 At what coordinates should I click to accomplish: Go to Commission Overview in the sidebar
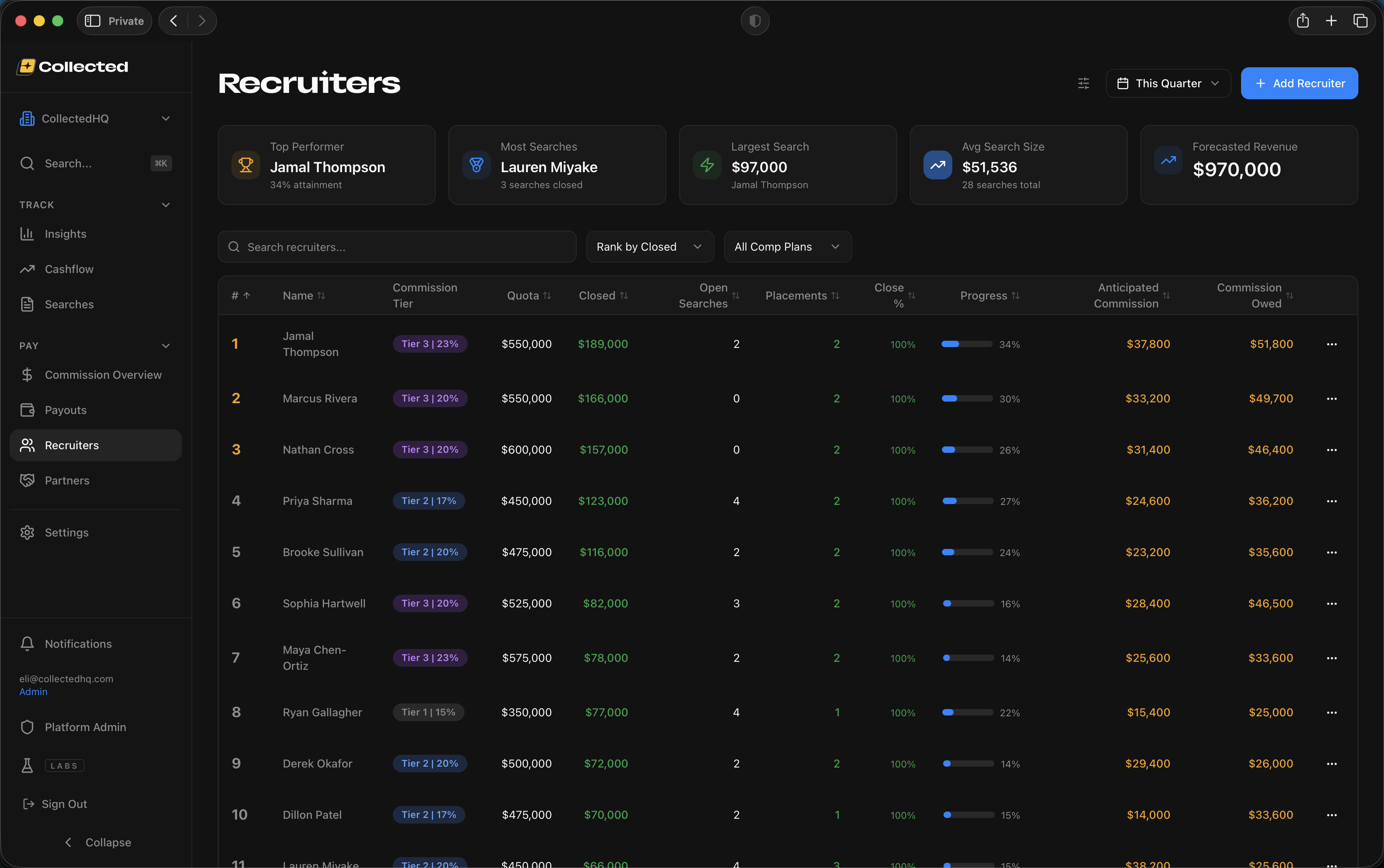pyautogui.click(x=103, y=375)
